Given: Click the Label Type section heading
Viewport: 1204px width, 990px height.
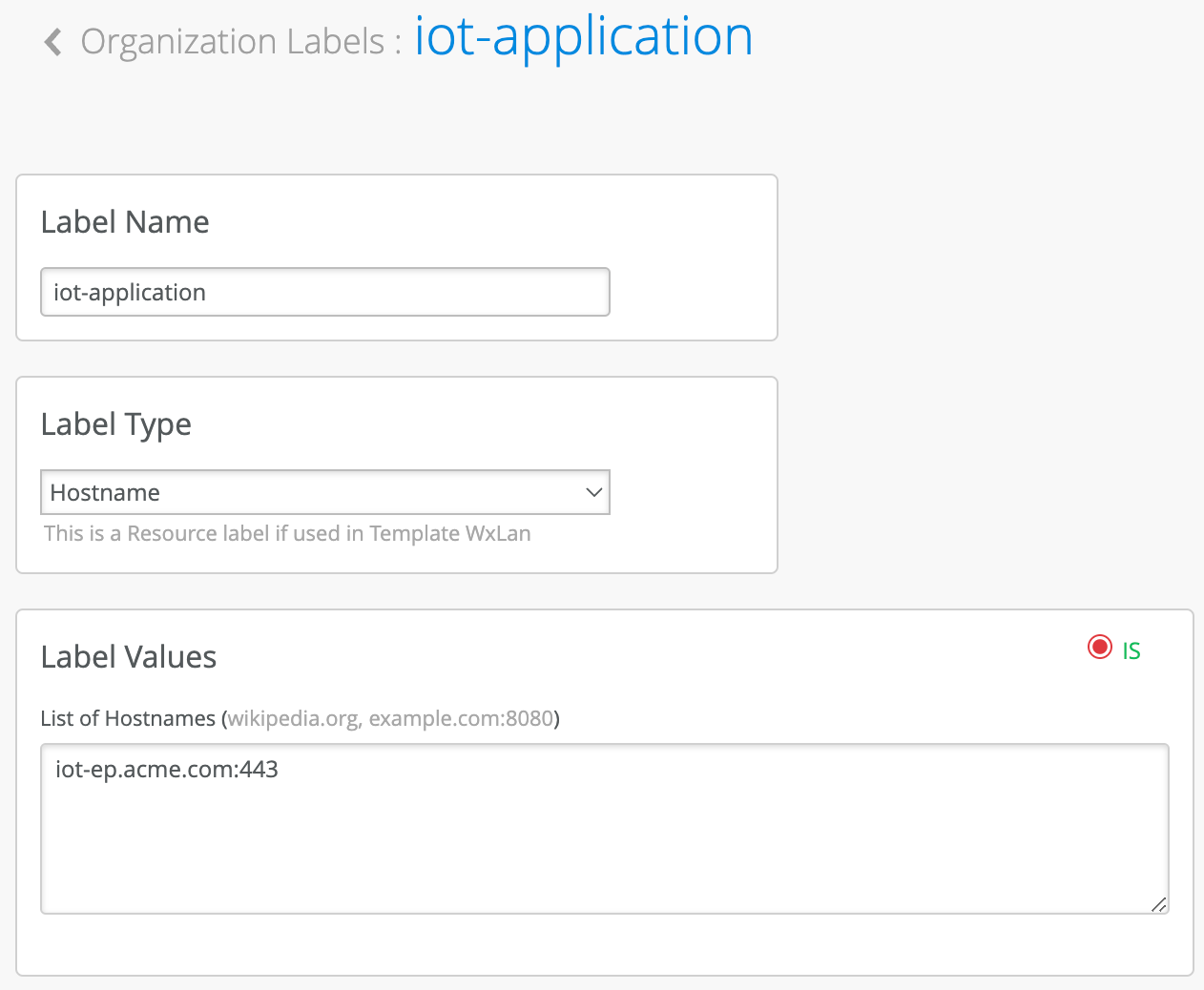Looking at the screenshot, I should pos(115,424).
